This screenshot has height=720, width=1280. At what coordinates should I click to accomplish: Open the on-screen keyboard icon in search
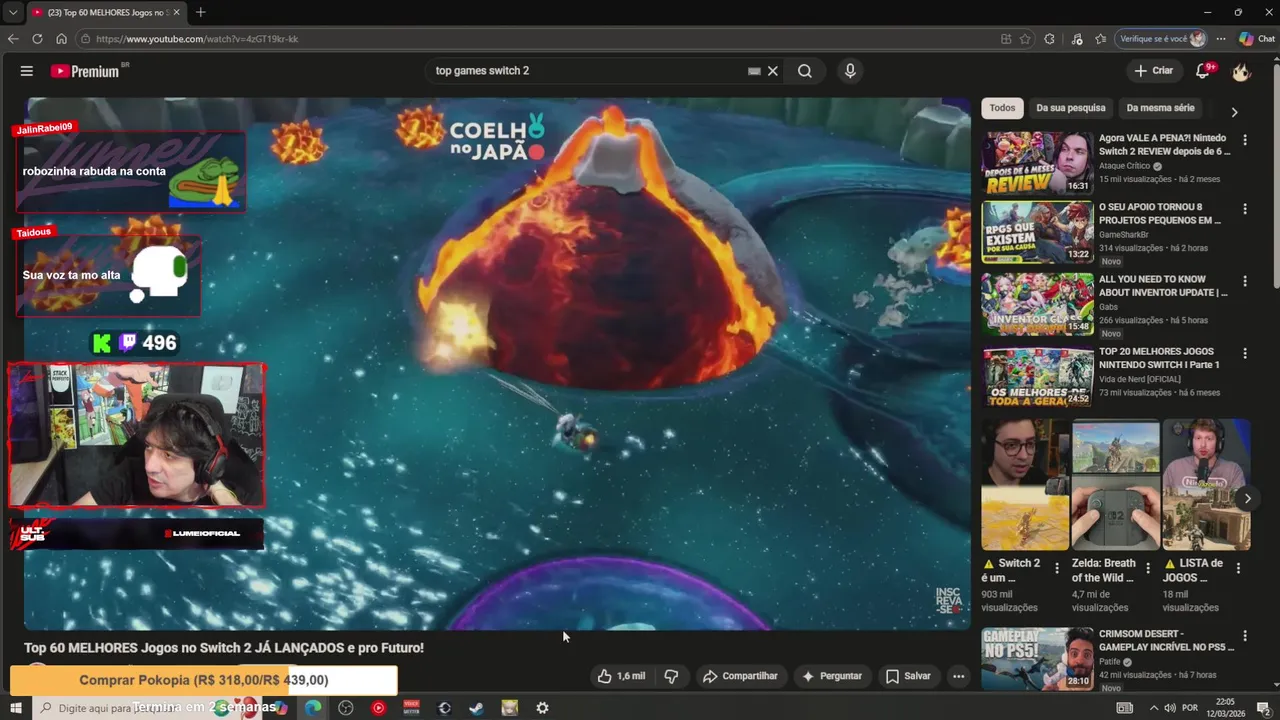[x=755, y=71]
